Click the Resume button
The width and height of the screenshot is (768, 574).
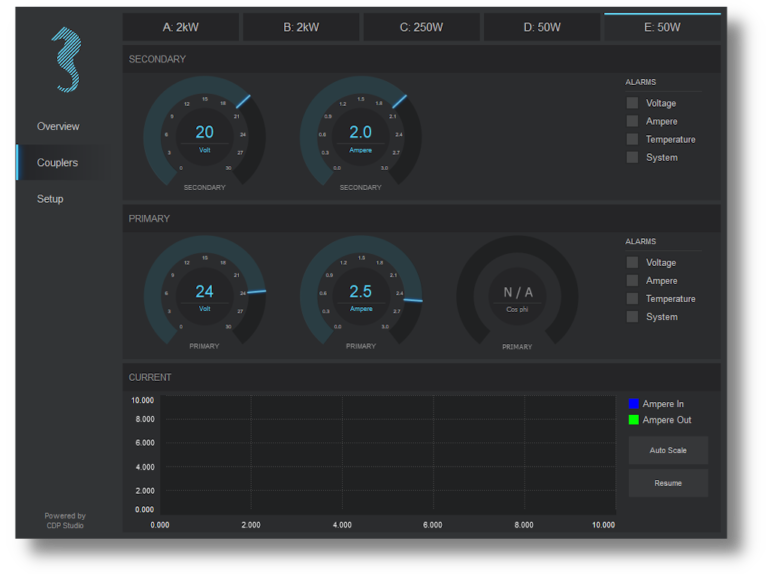point(668,483)
